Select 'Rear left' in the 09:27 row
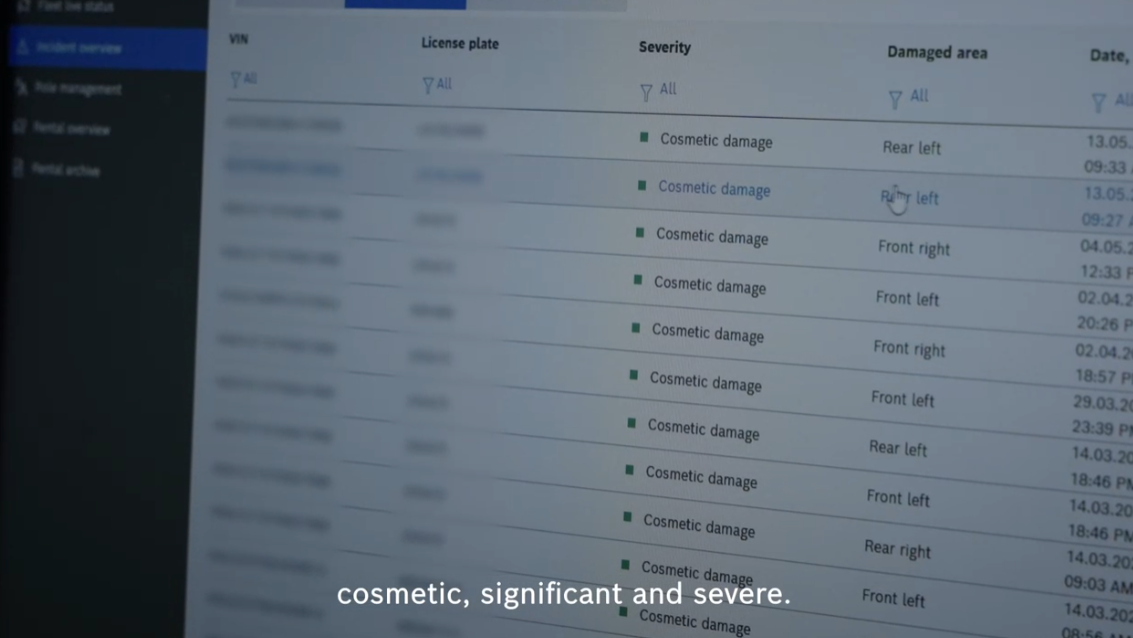 909,197
